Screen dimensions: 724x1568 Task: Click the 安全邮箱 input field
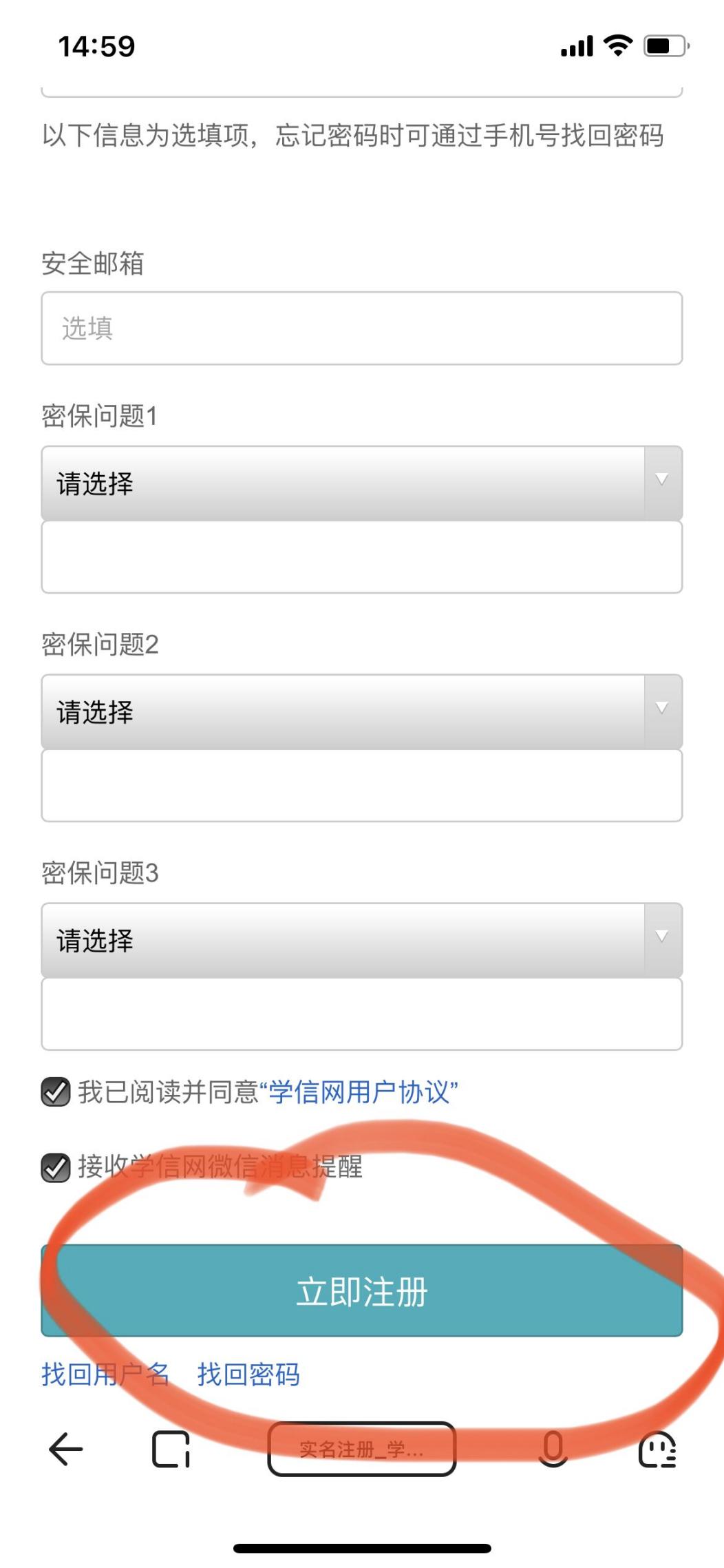361,328
